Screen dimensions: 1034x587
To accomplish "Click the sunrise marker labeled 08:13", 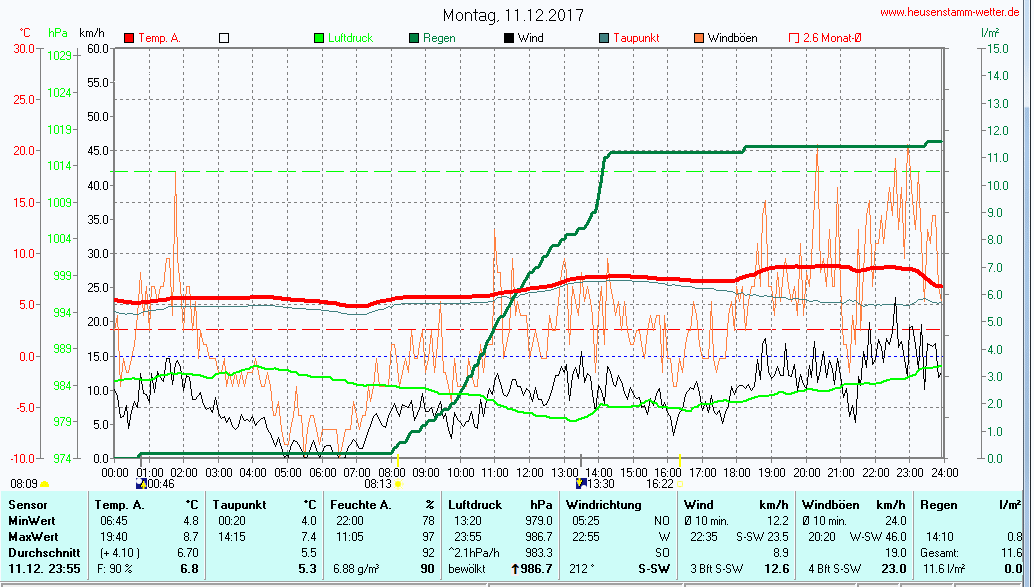I will [x=398, y=483].
